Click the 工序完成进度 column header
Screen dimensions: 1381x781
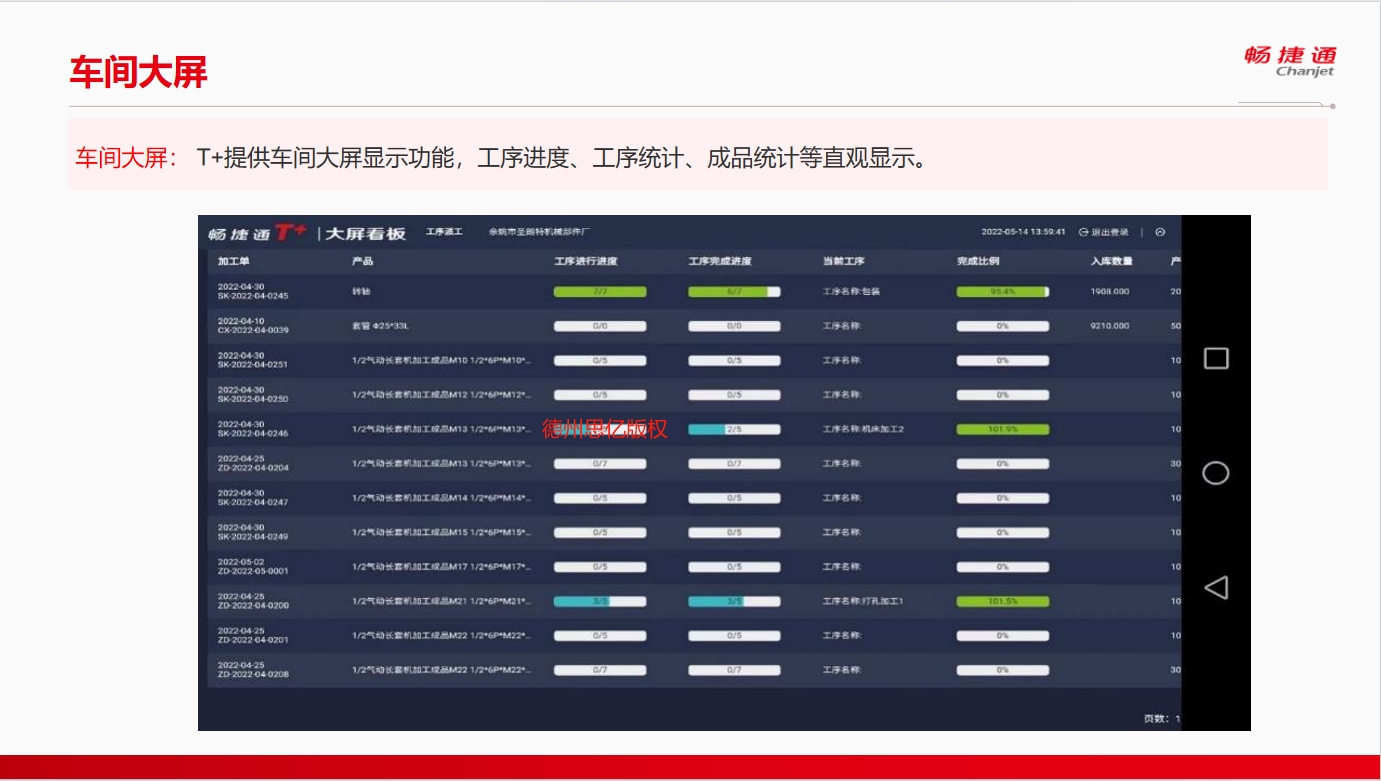tap(720, 261)
